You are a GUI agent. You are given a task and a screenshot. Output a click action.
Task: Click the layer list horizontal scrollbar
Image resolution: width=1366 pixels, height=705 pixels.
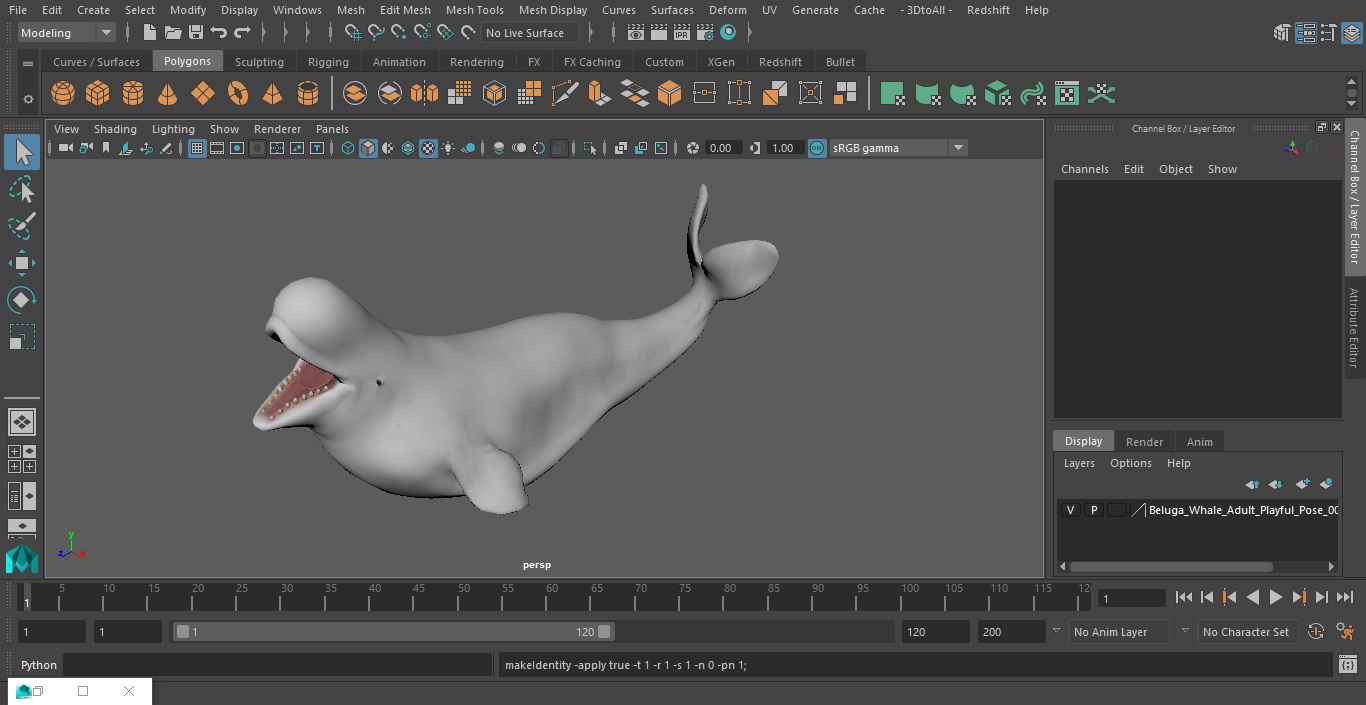[x=1171, y=566]
